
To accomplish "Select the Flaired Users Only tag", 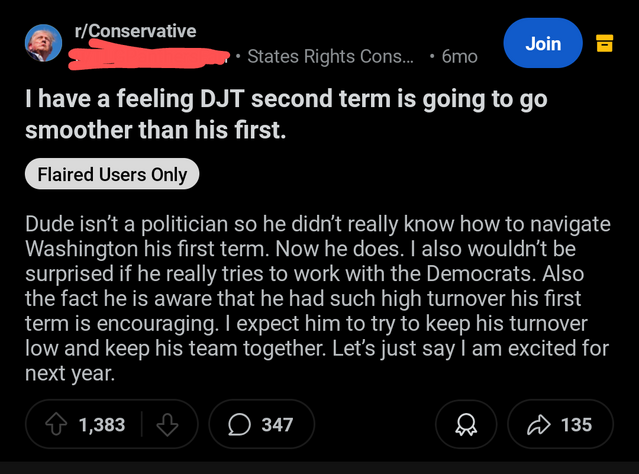I will (x=112, y=175).
